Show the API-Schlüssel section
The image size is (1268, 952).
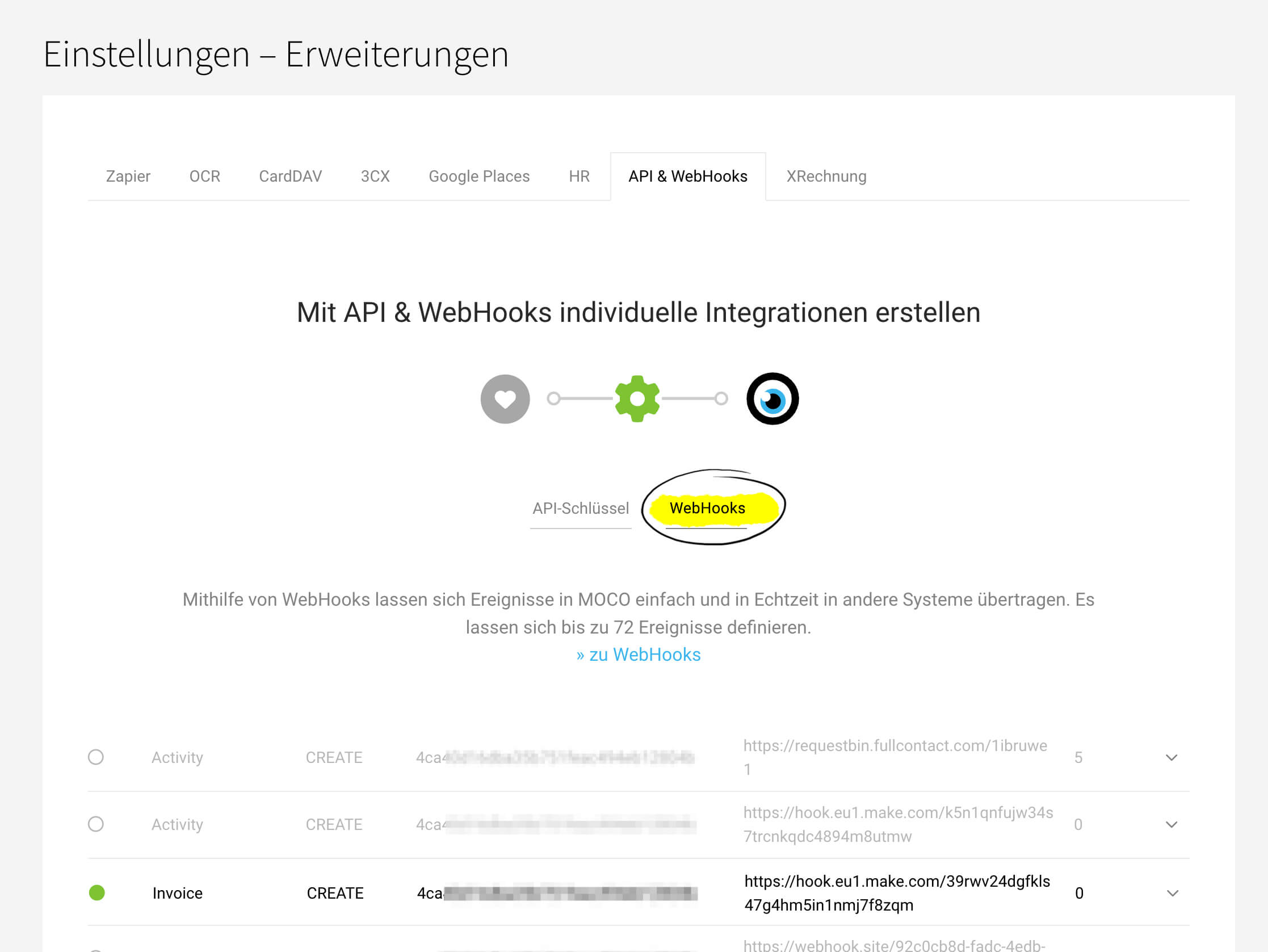(x=580, y=508)
